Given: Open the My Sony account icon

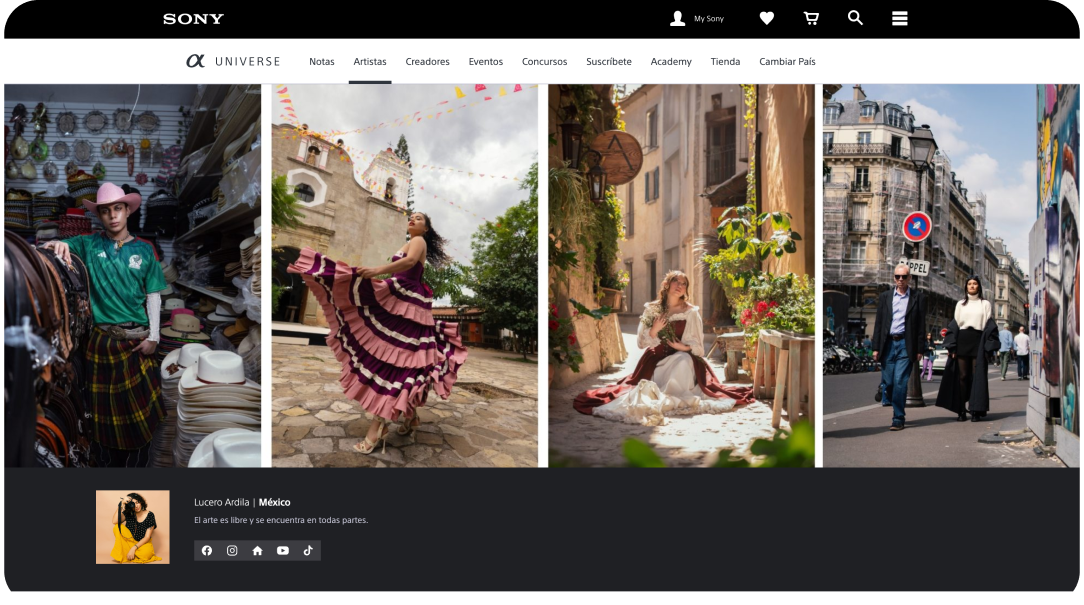Looking at the screenshot, I should [678, 18].
